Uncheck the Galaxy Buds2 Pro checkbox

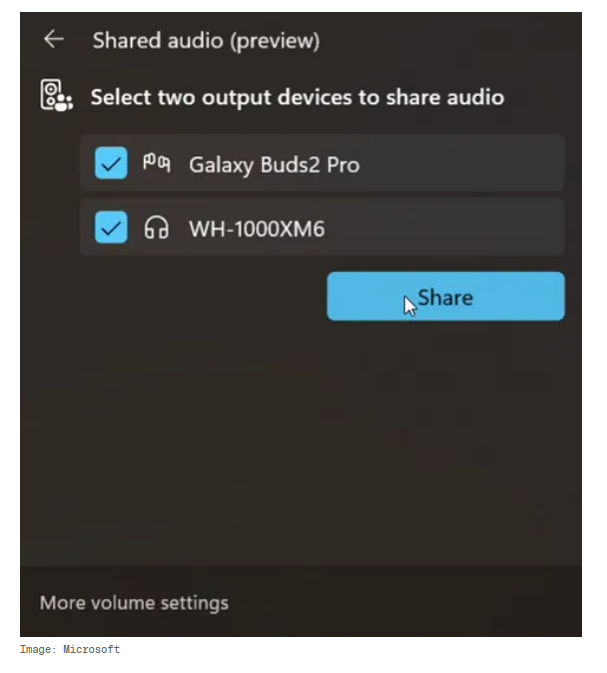pos(111,163)
